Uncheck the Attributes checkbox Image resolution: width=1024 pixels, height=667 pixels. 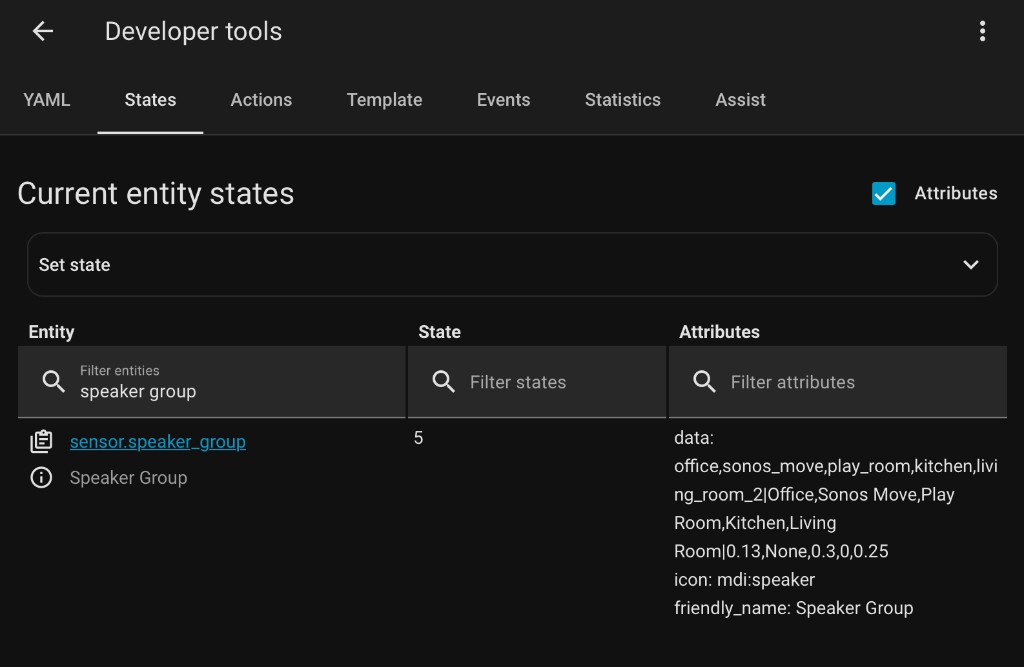tap(883, 194)
